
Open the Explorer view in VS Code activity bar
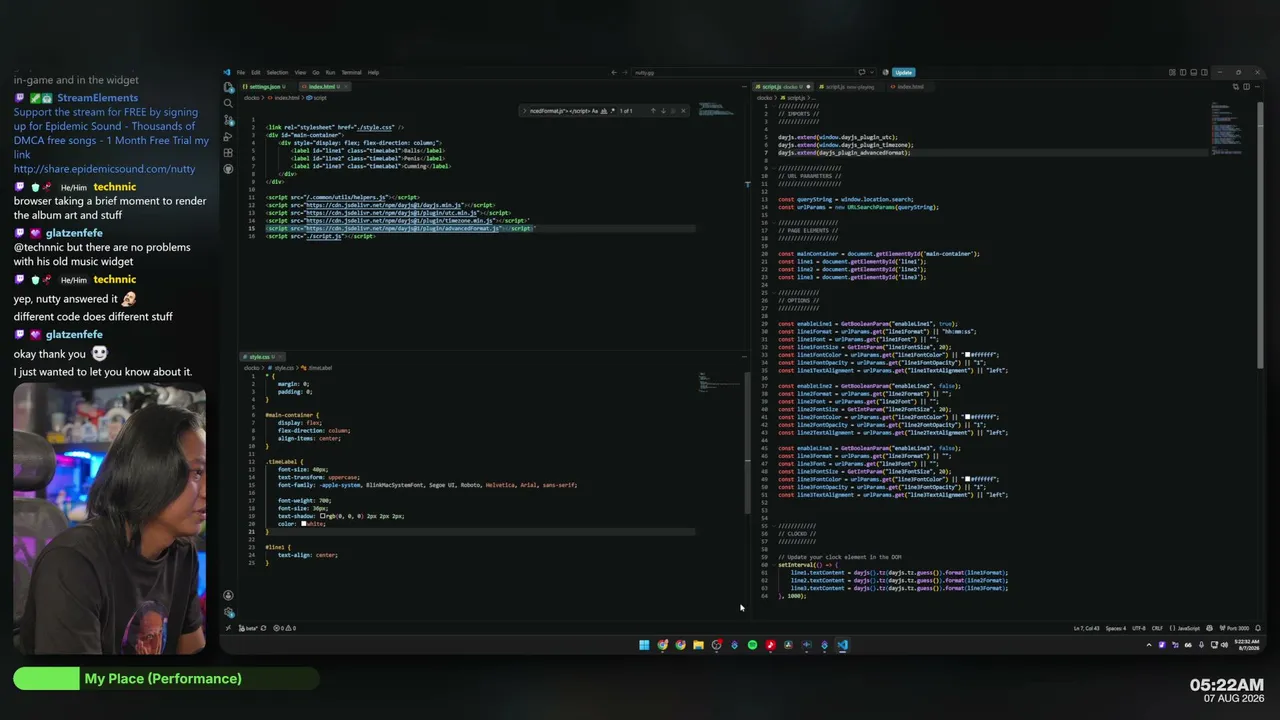229,88
